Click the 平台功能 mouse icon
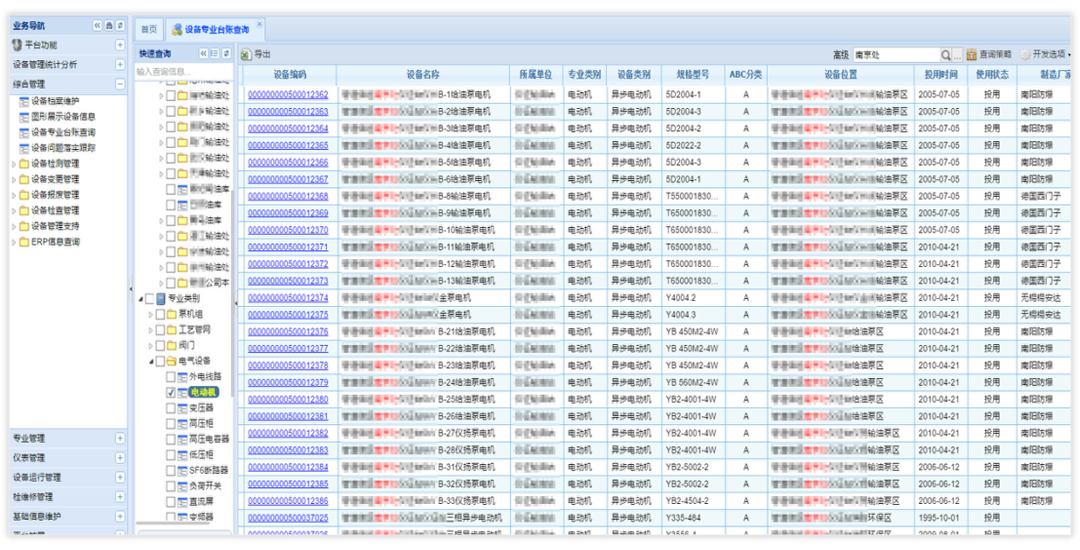This screenshot has height=550, width=1080. point(17,45)
